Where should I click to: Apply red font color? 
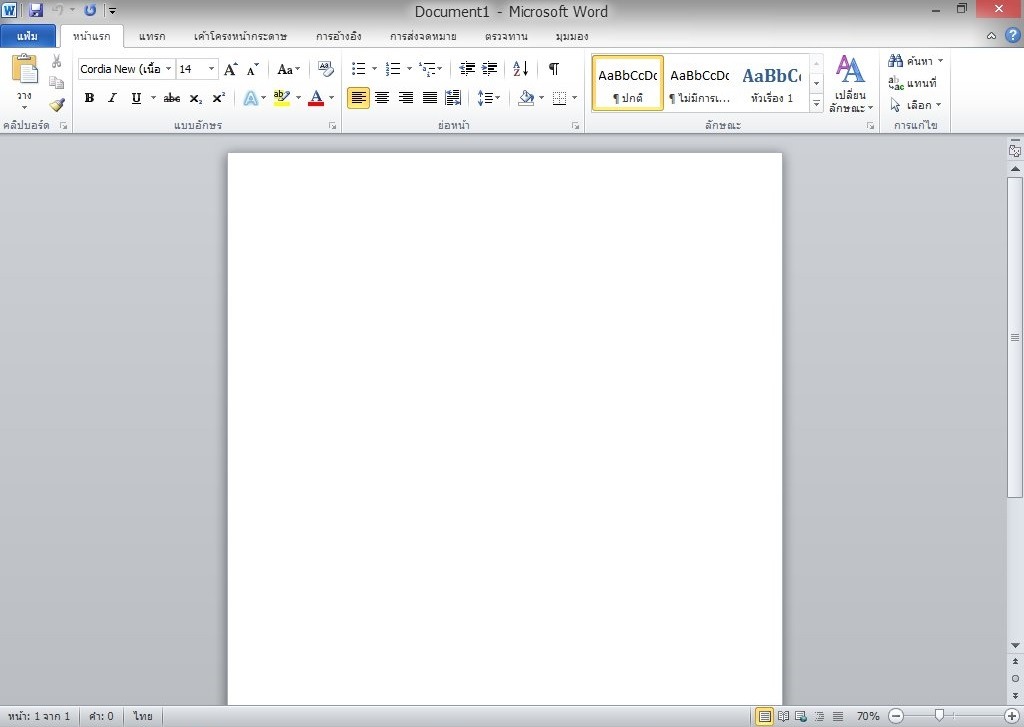click(316, 98)
